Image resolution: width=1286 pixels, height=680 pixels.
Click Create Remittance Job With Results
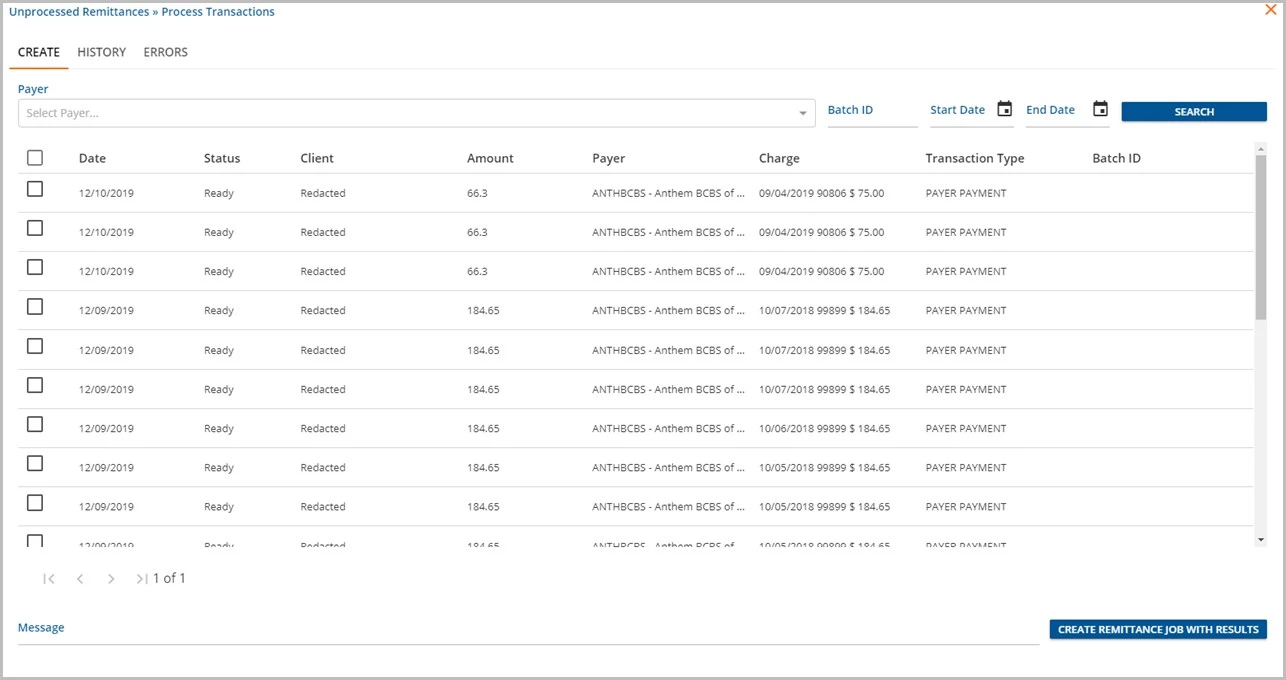[1158, 630]
